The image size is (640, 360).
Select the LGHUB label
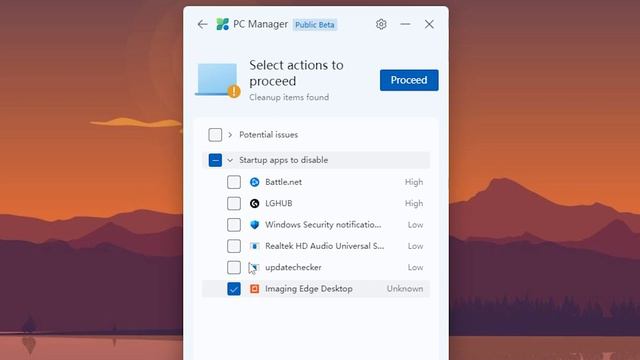(x=279, y=203)
